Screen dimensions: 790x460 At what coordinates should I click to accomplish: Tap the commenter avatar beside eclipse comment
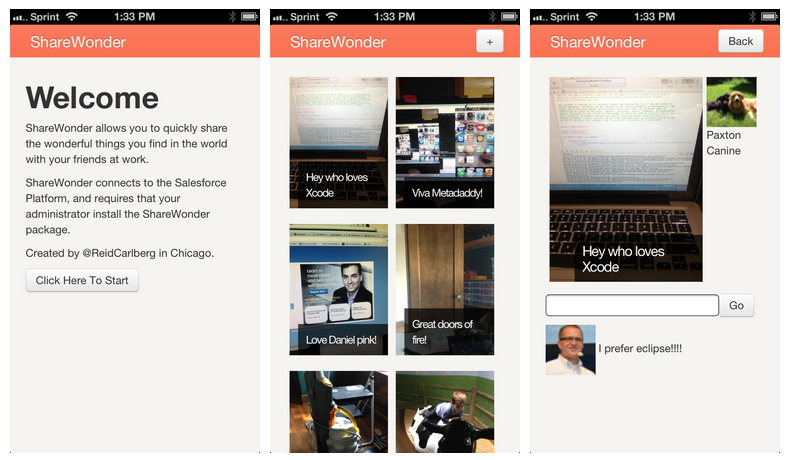tap(570, 349)
